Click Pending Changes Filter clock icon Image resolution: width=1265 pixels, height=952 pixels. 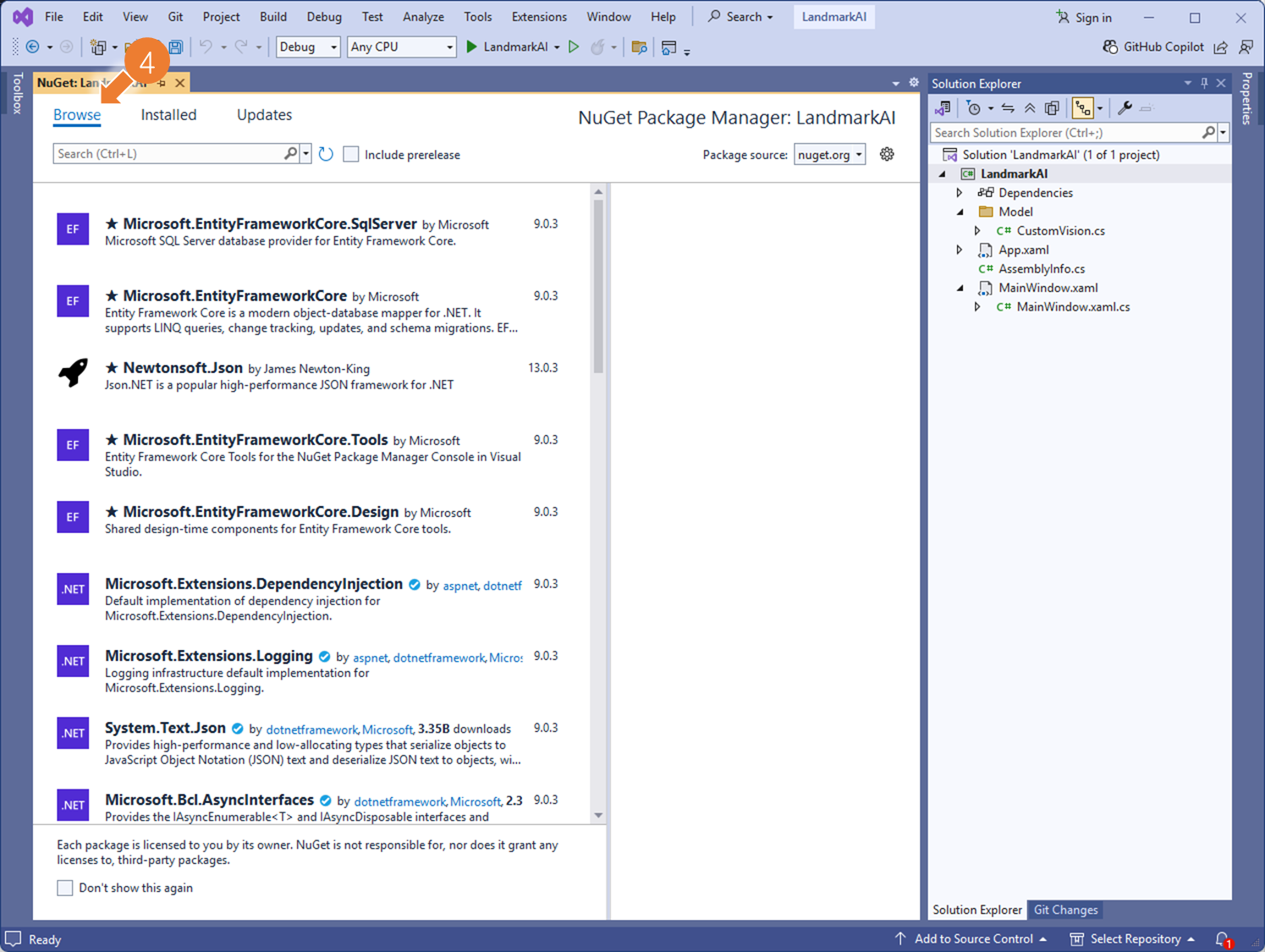[x=974, y=107]
